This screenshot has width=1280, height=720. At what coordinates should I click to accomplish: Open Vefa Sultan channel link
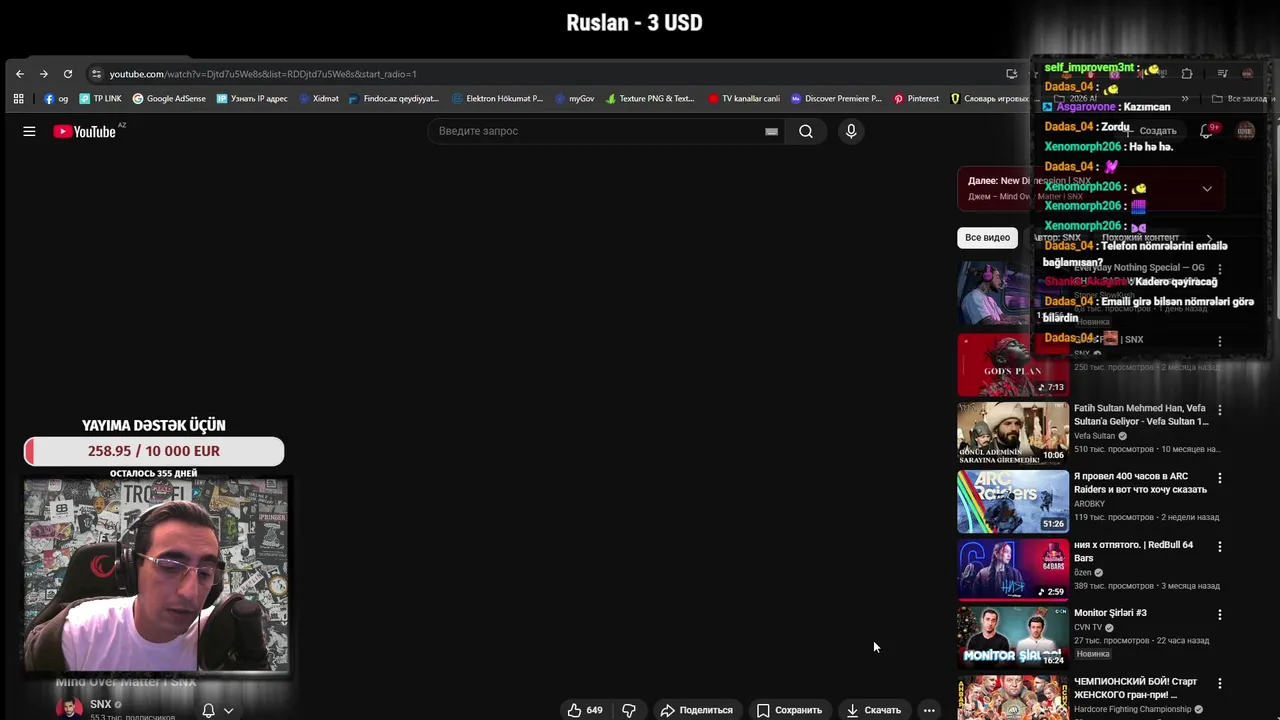tap(1094, 436)
